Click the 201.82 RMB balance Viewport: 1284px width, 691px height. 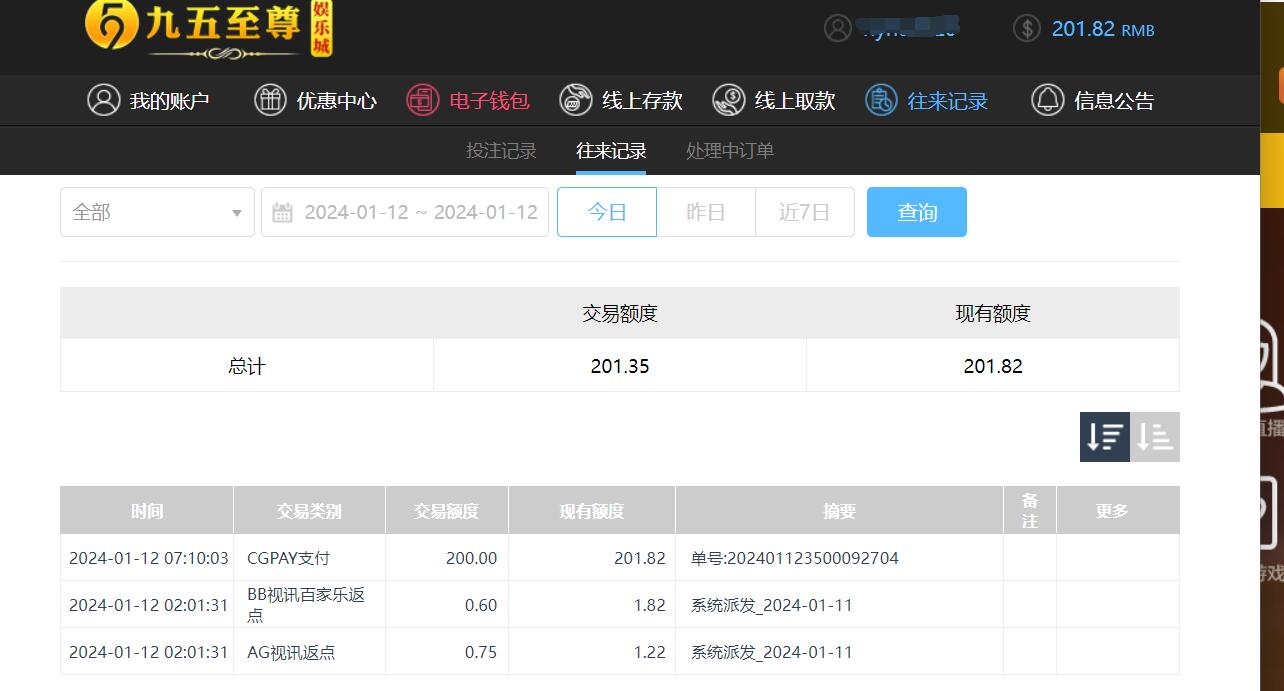[1103, 29]
